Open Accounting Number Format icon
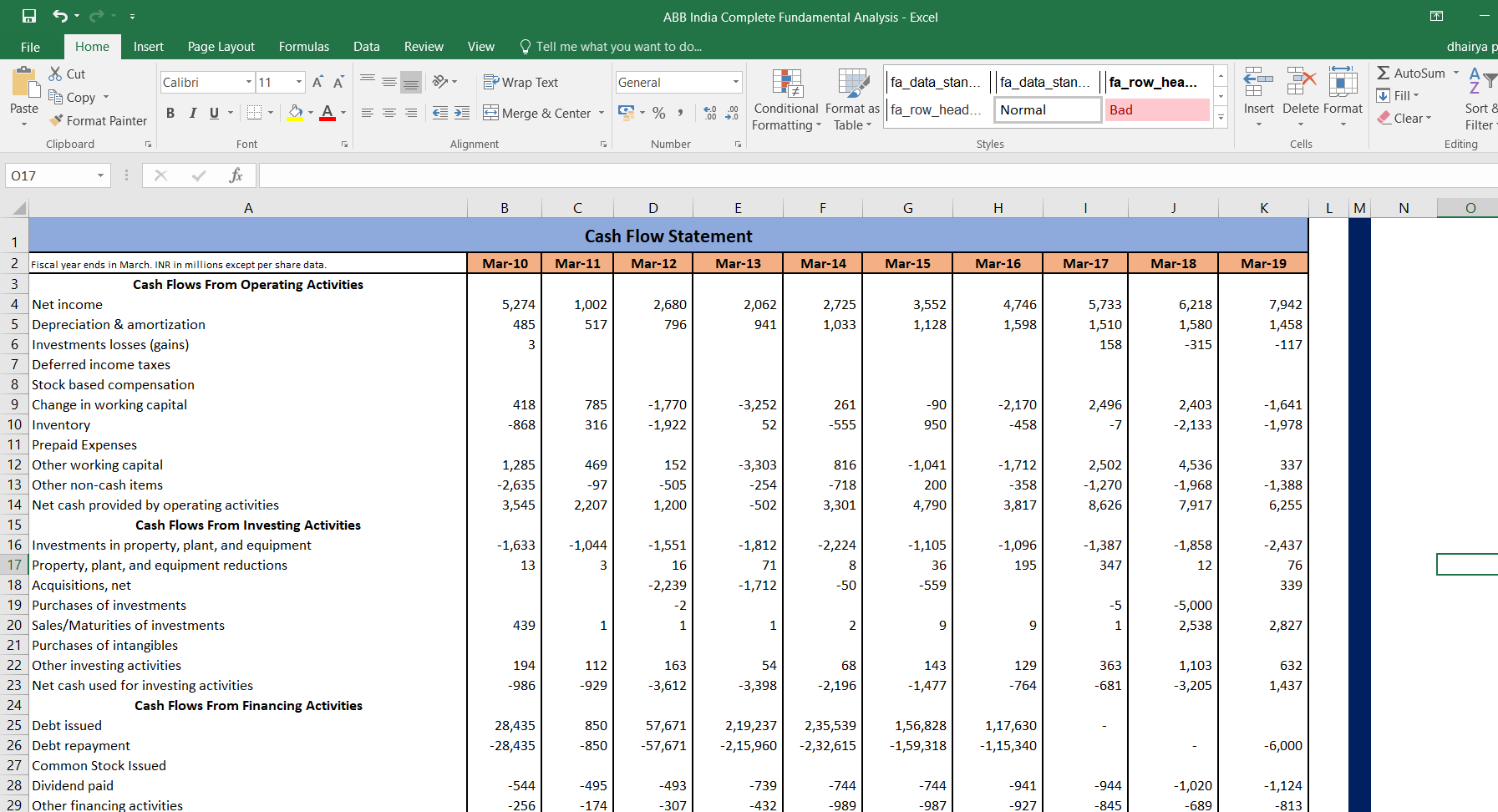The width and height of the screenshot is (1498, 812). [626, 112]
